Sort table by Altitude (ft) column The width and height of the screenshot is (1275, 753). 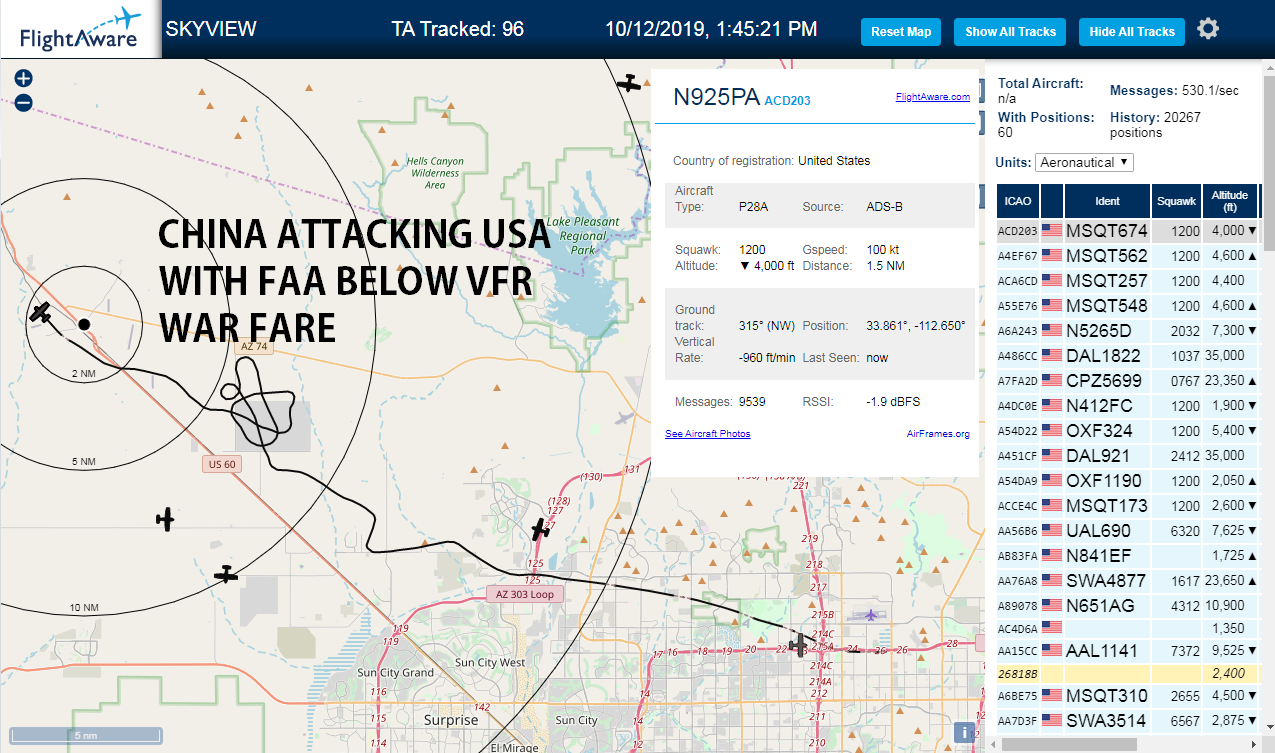pos(1230,201)
